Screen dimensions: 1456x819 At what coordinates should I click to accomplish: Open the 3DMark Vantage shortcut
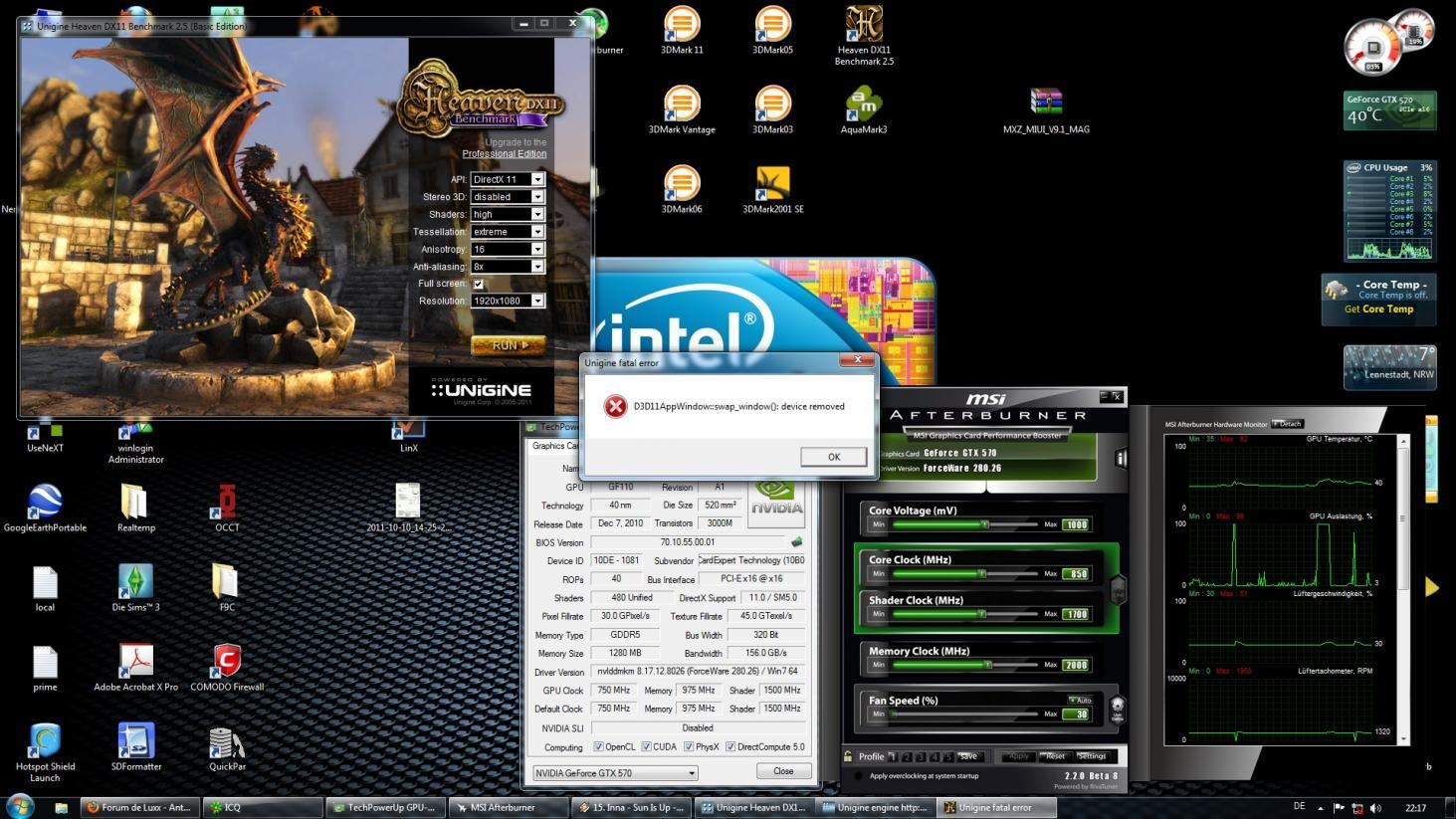click(682, 109)
